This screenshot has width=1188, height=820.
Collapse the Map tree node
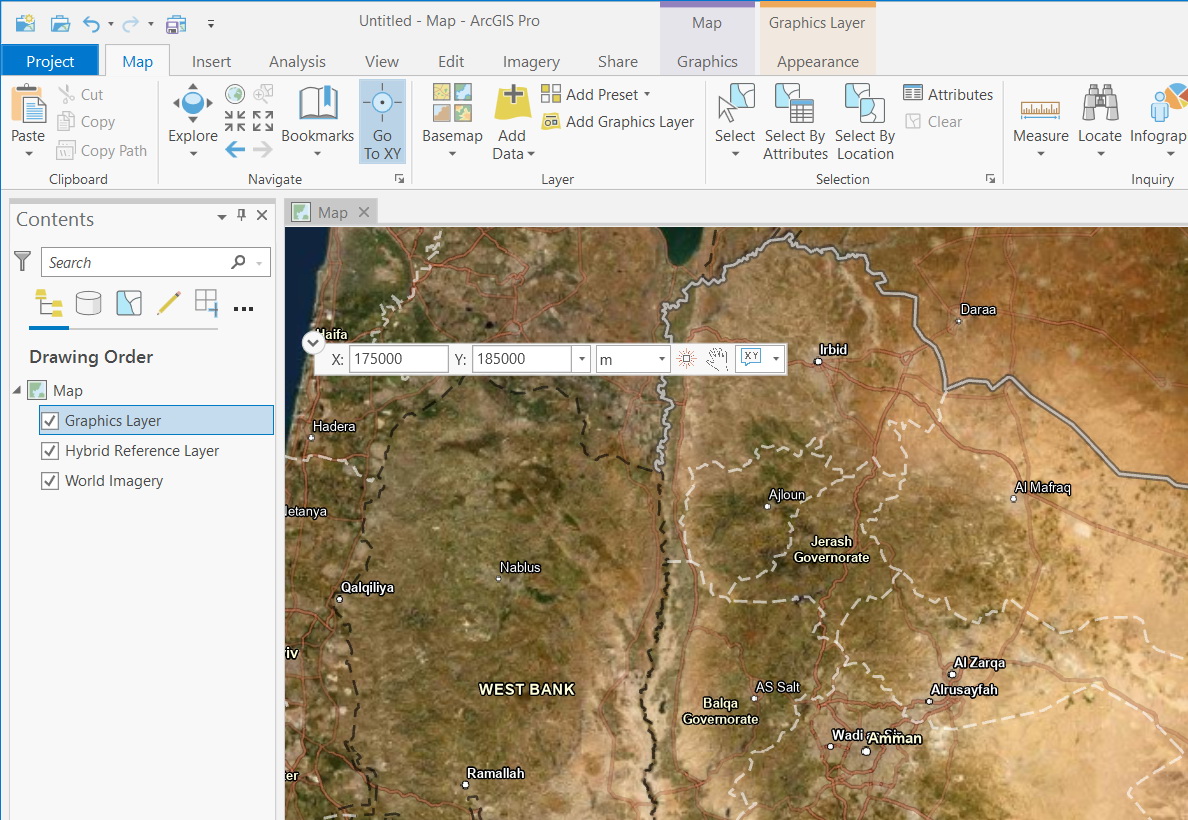(17, 390)
